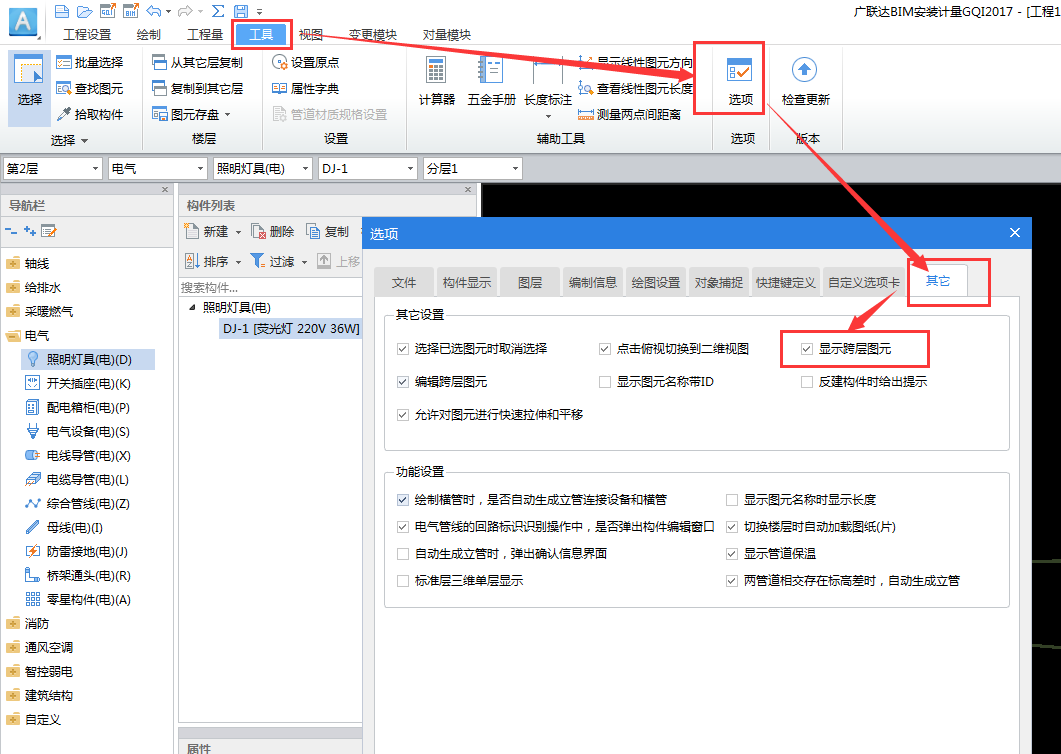Click the 过滤 filter button
The image size is (1061, 754).
279,261
